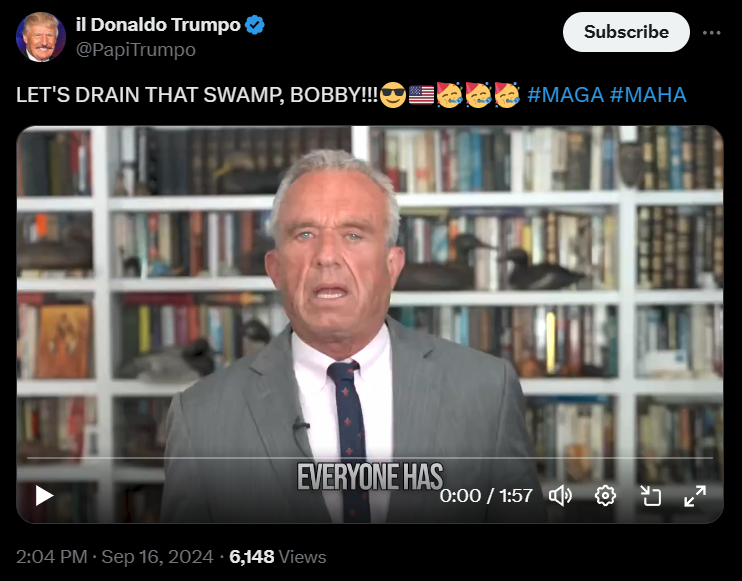Open the post timestamp 2:04 PM Sep 16, 2024

click(x=115, y=557)
